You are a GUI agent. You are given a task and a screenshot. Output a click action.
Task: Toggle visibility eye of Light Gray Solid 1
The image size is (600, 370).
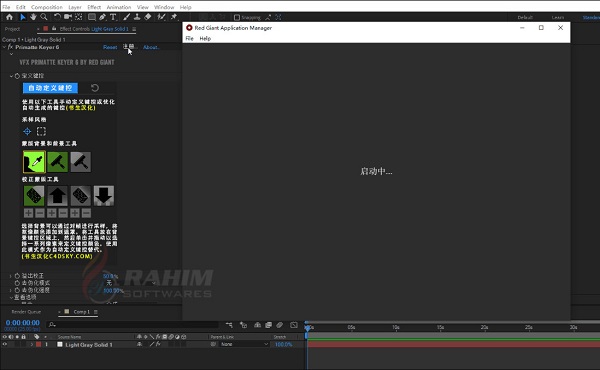[5, 344]
